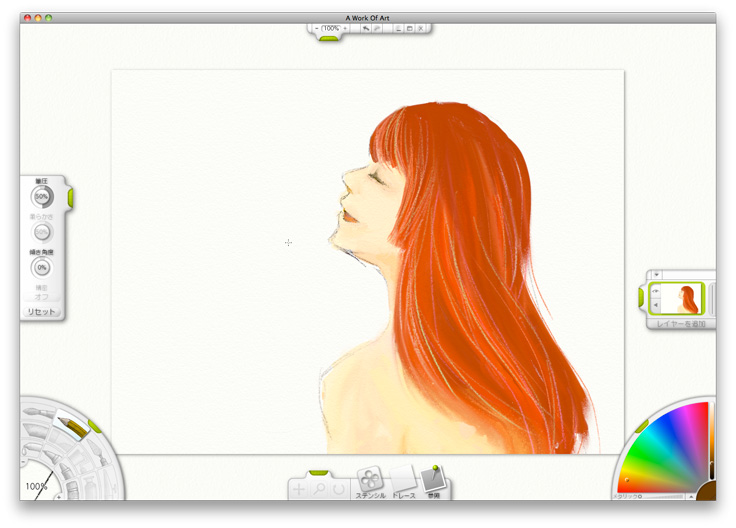Screen dimensions: 736x528
Task: Click the レイヤーを追加 add layer button
Action: 681,324
